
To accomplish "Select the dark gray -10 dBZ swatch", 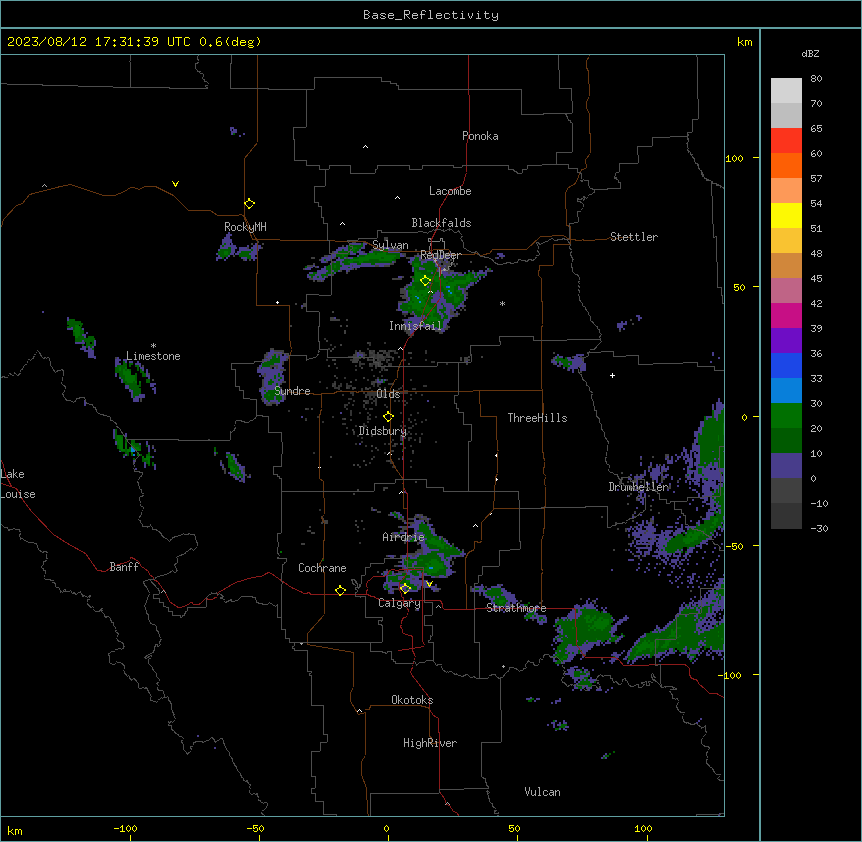I will (786, 516).
